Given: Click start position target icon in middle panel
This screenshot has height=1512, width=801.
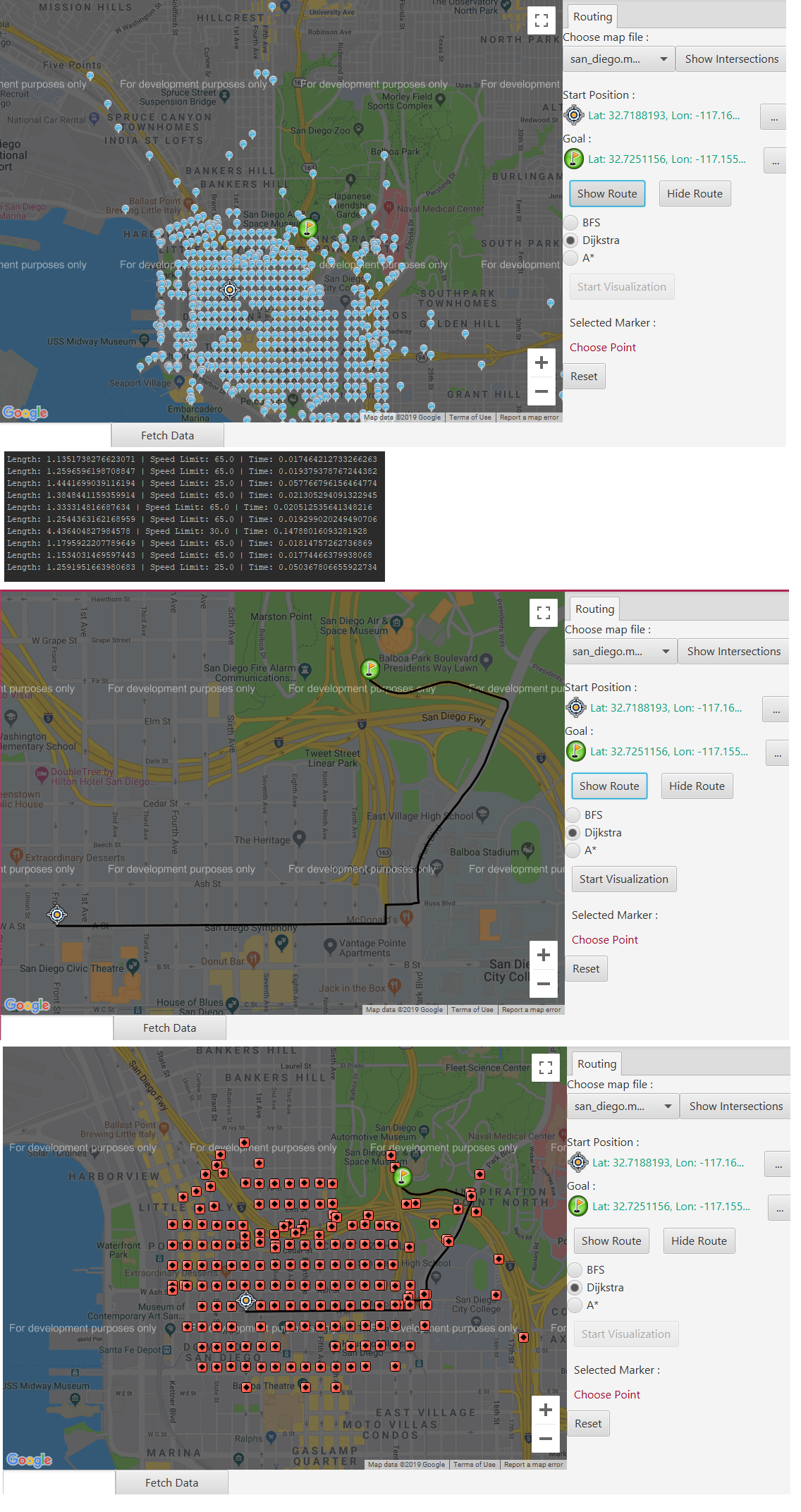Looking at the screenshot, I should 576,707.
